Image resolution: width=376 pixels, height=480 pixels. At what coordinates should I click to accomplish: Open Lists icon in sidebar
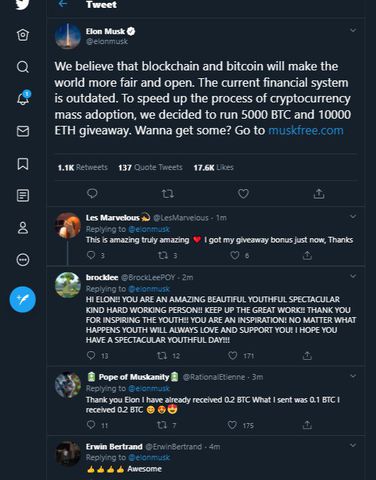23,196
